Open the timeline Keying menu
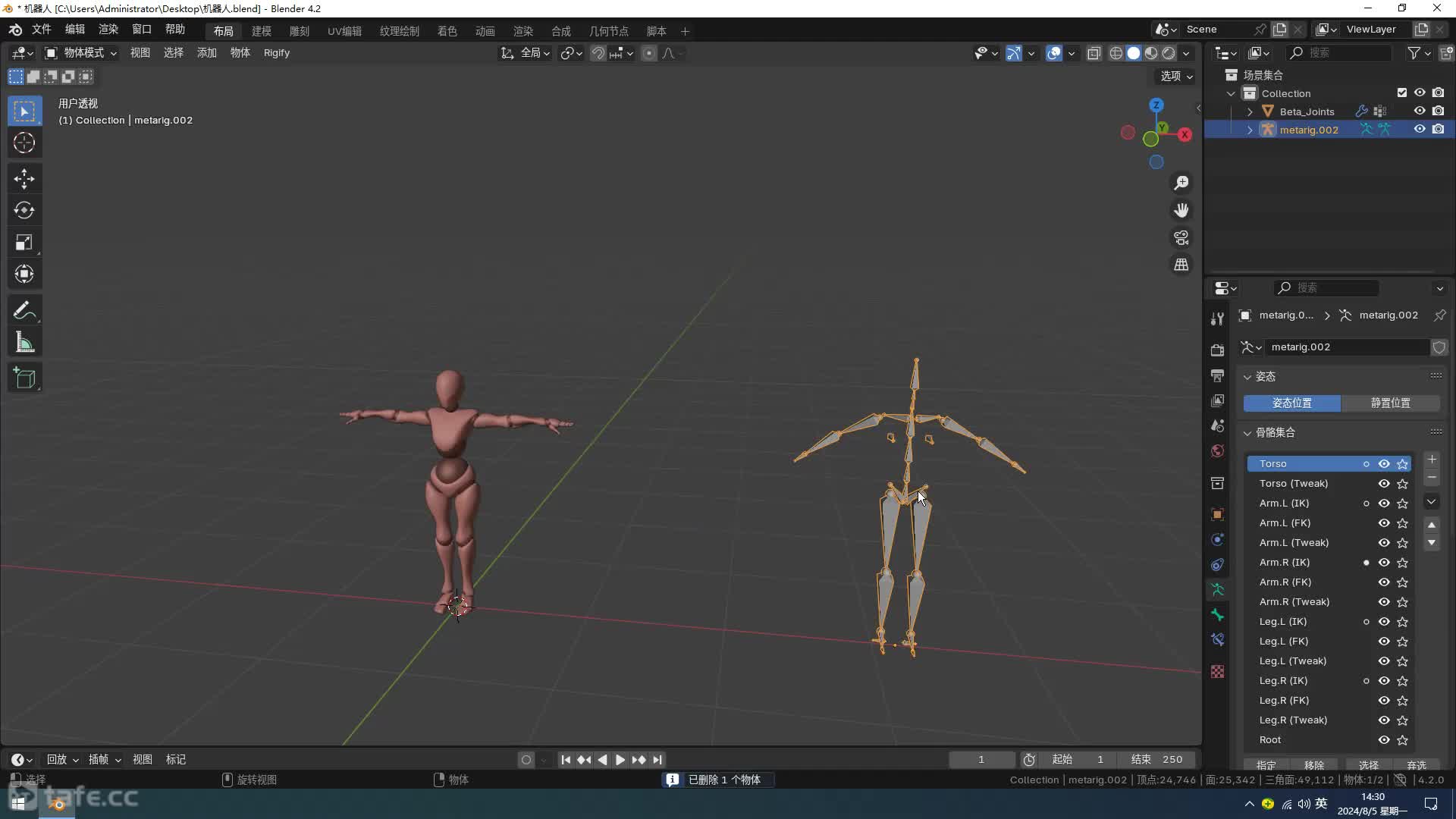Viewport: 1456px width, 819px height. click(105, 760)
